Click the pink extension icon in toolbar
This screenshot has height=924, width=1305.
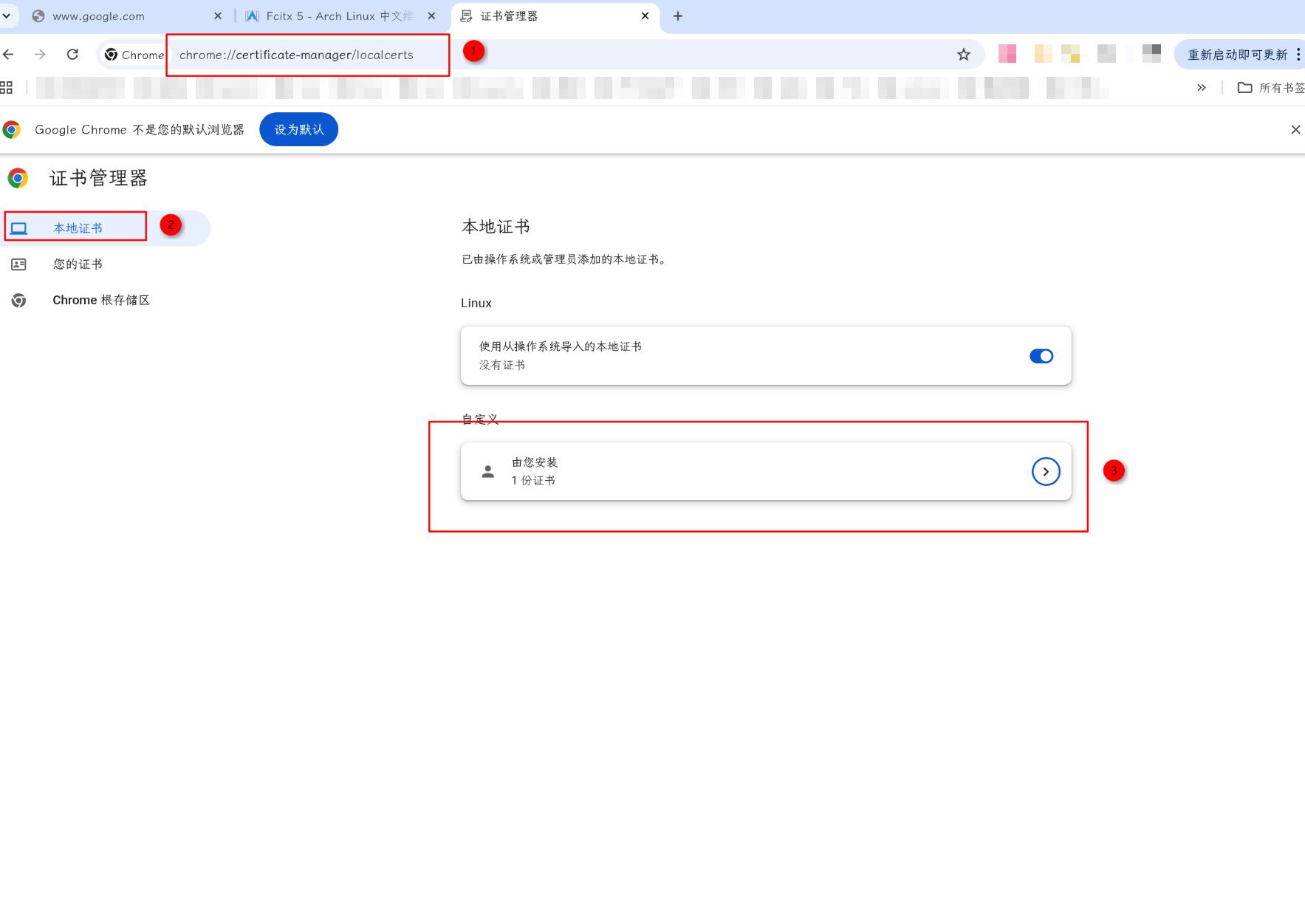click(x=1007, y=53)
